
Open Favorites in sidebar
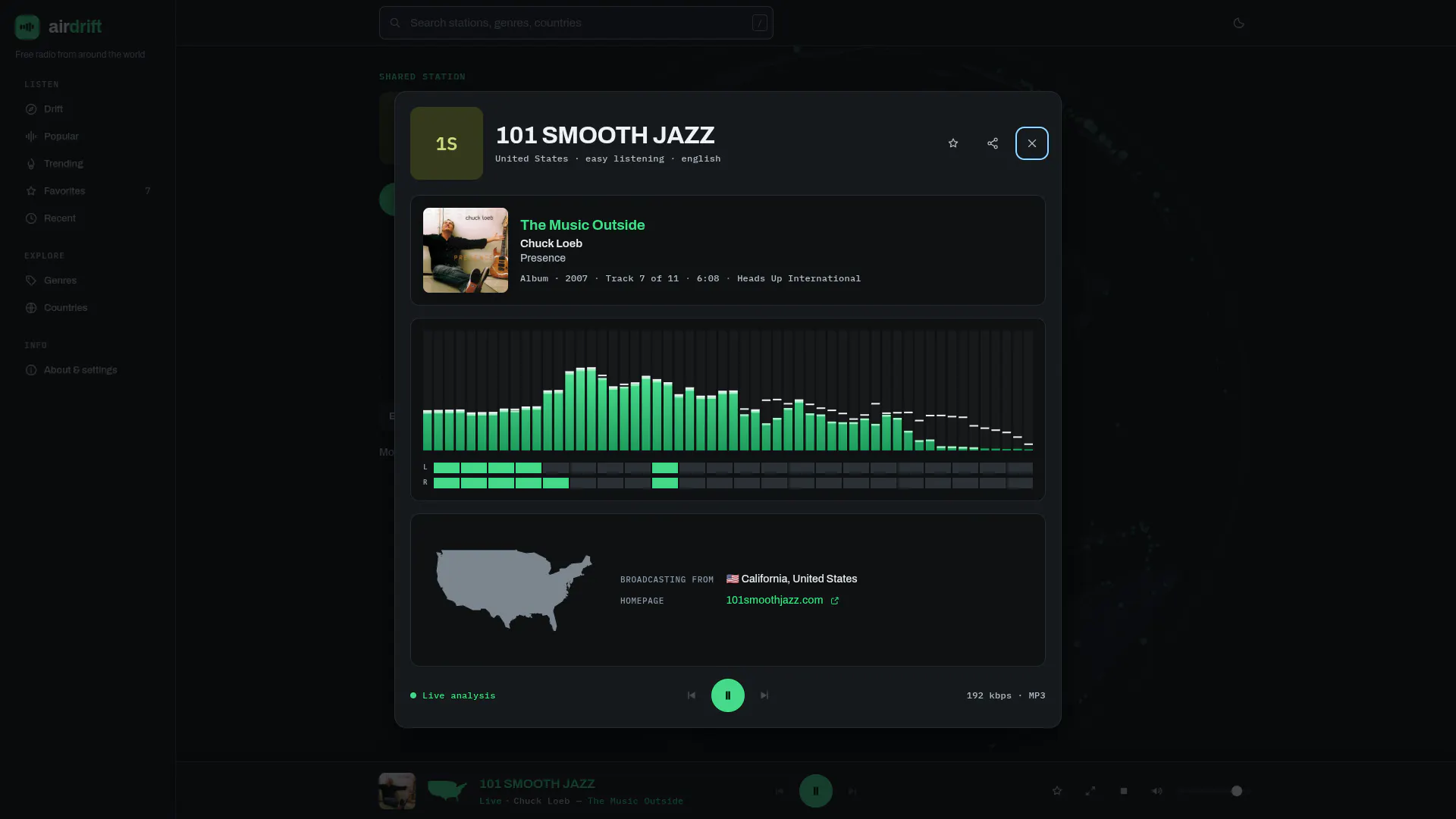(87, 191)
